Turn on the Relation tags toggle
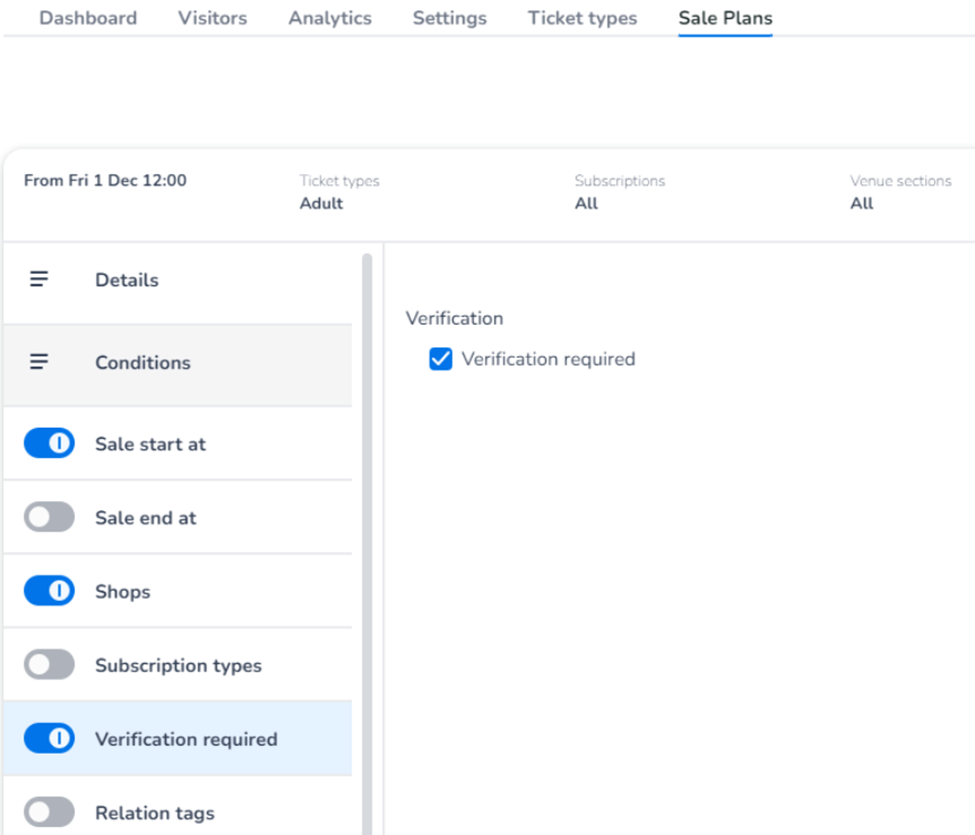The width and height of the screenshot is (975, 835). [49, 813]
